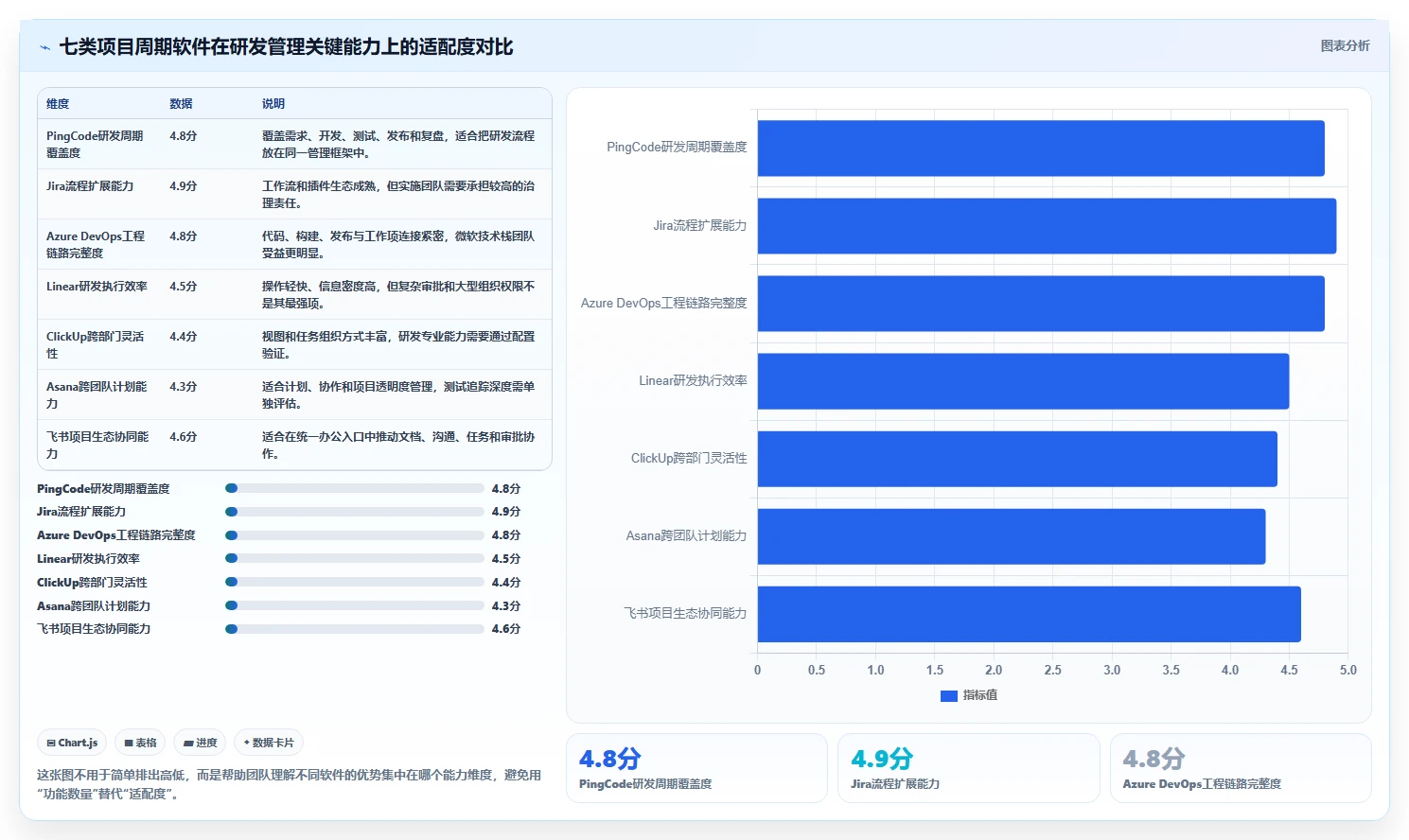
Task: Click the description starting with 工作流和插件生态成熟
Action: tap(398, 194)
